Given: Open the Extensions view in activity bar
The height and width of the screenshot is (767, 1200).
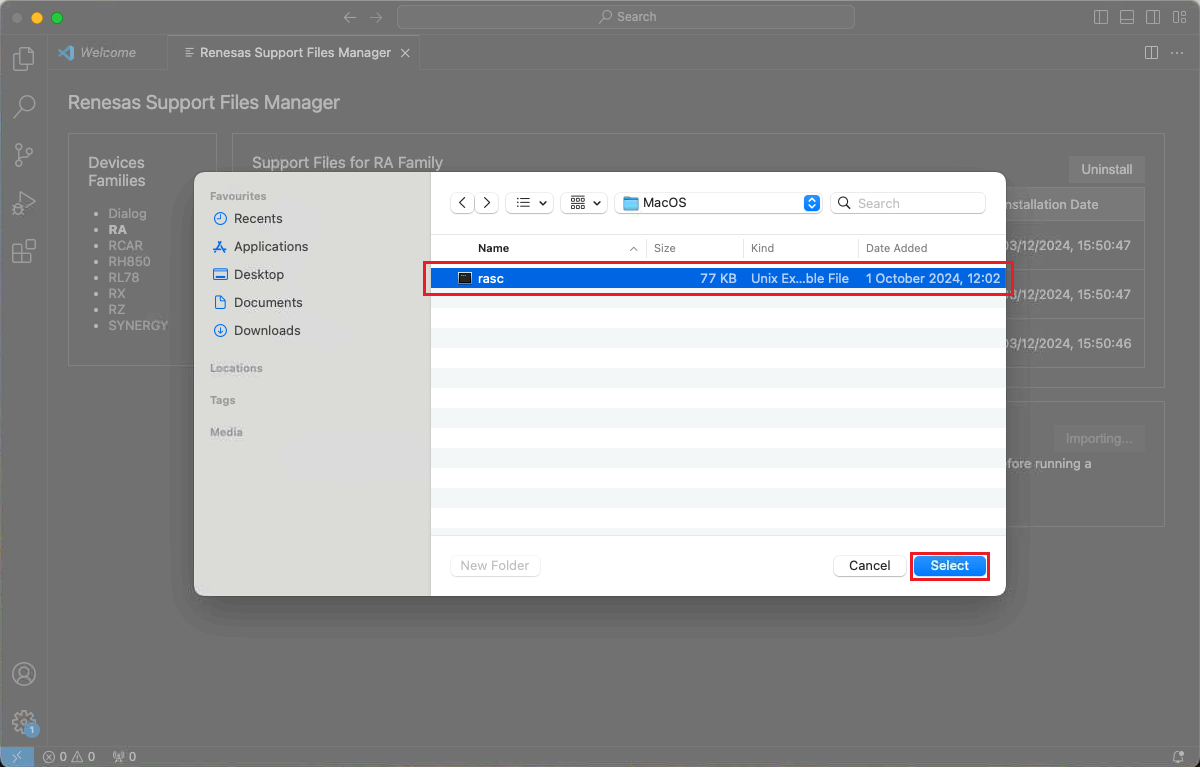Looking at the screenshot, I should click(x=24, y=251).
